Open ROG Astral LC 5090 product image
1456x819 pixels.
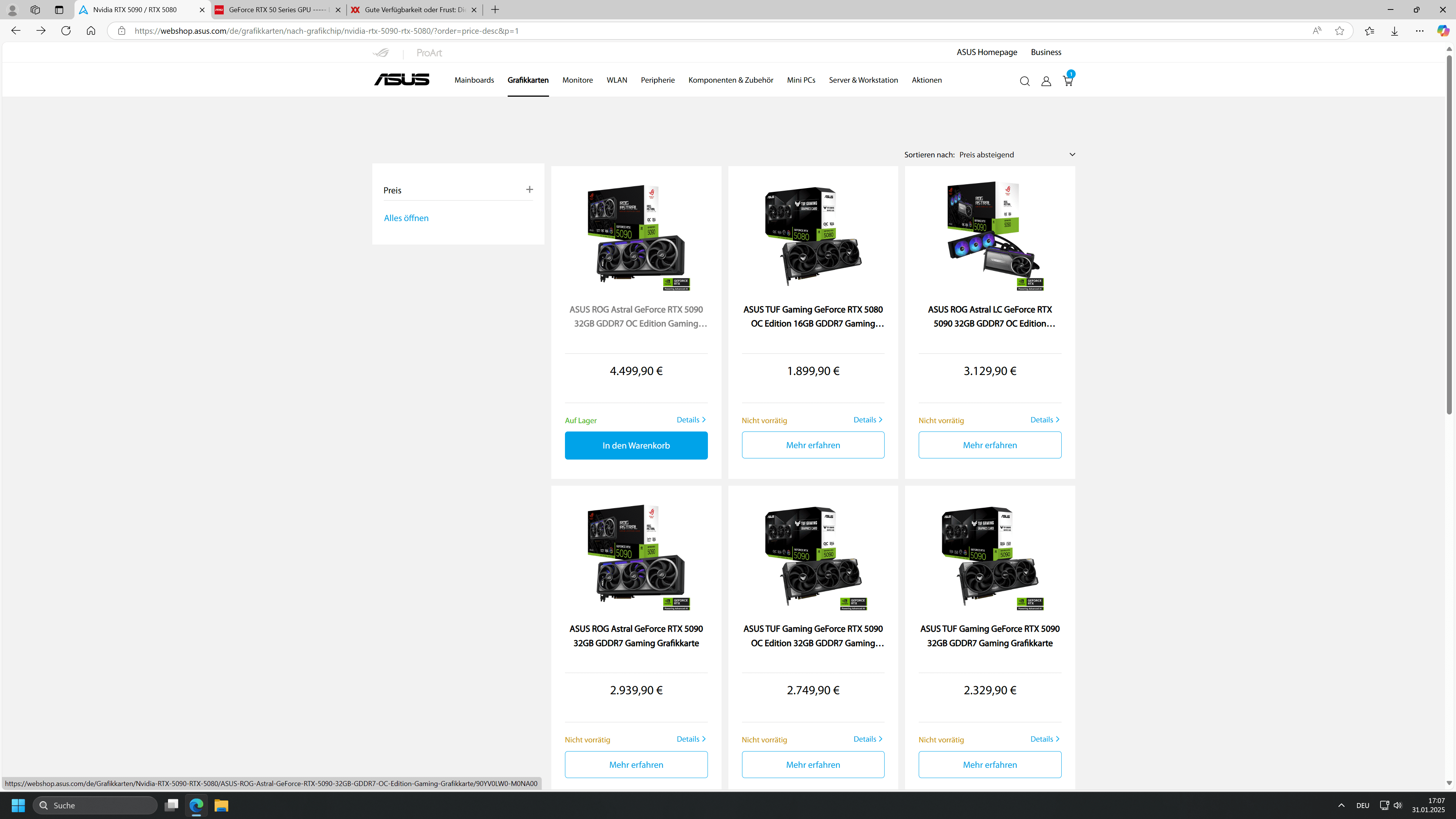(990, 236)
